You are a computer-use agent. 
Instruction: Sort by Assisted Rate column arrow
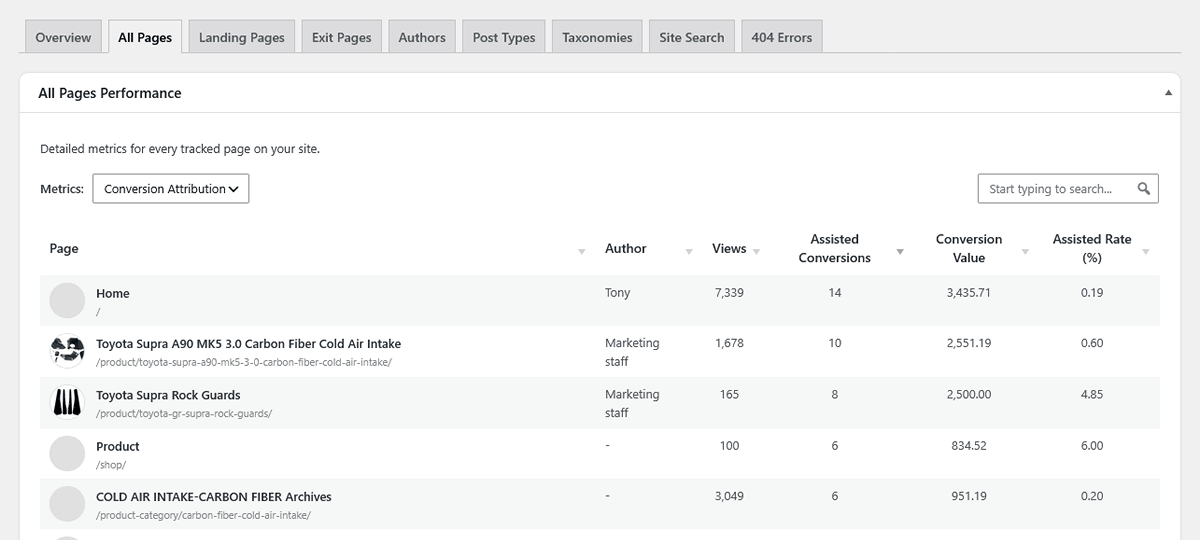click(1146, 252)
